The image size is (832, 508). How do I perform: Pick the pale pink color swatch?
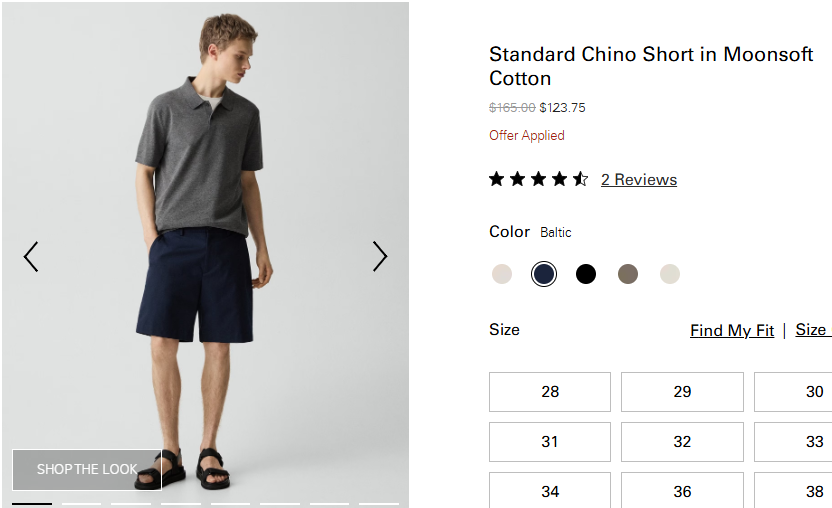[502, 274]
